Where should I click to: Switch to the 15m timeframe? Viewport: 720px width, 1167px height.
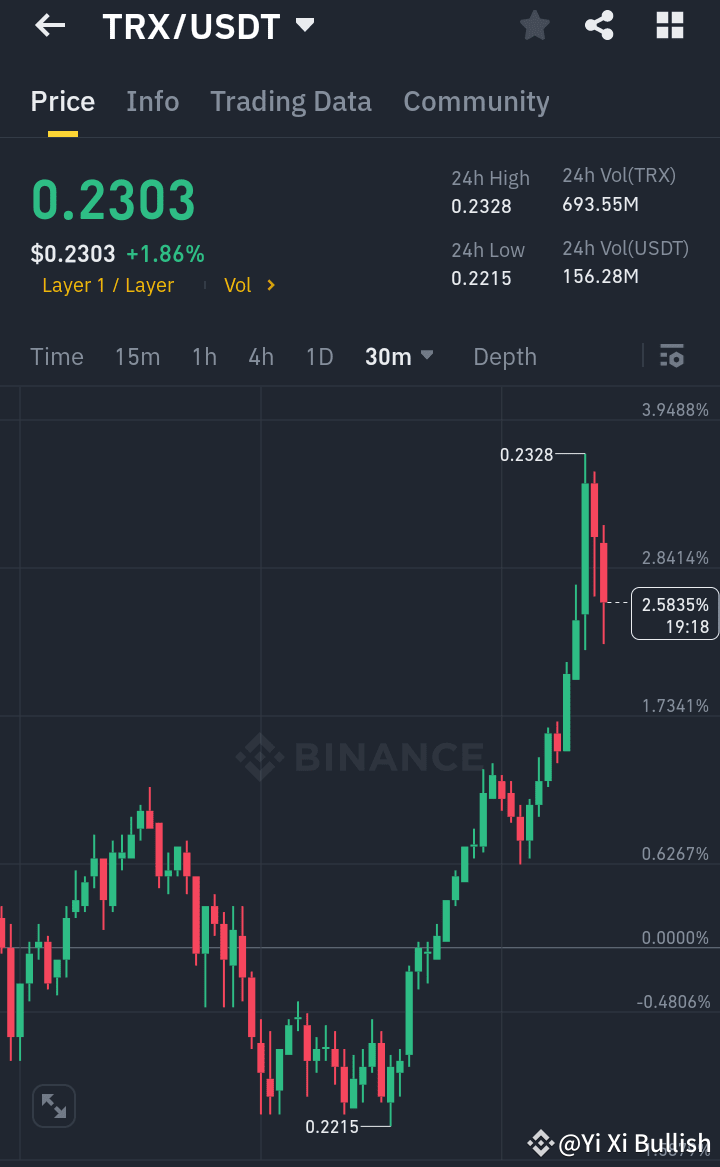click(x=137, y=356)
